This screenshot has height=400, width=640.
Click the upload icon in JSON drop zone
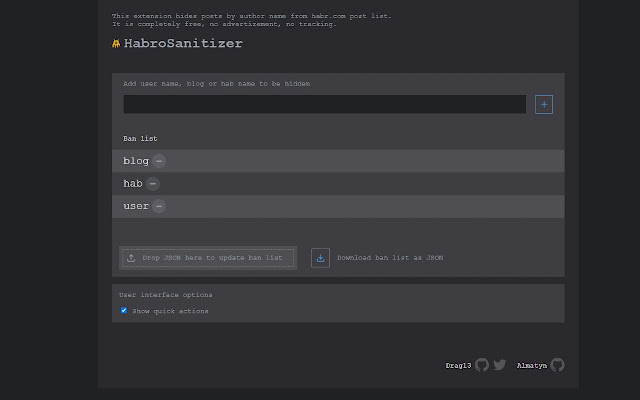click(131, 258)
